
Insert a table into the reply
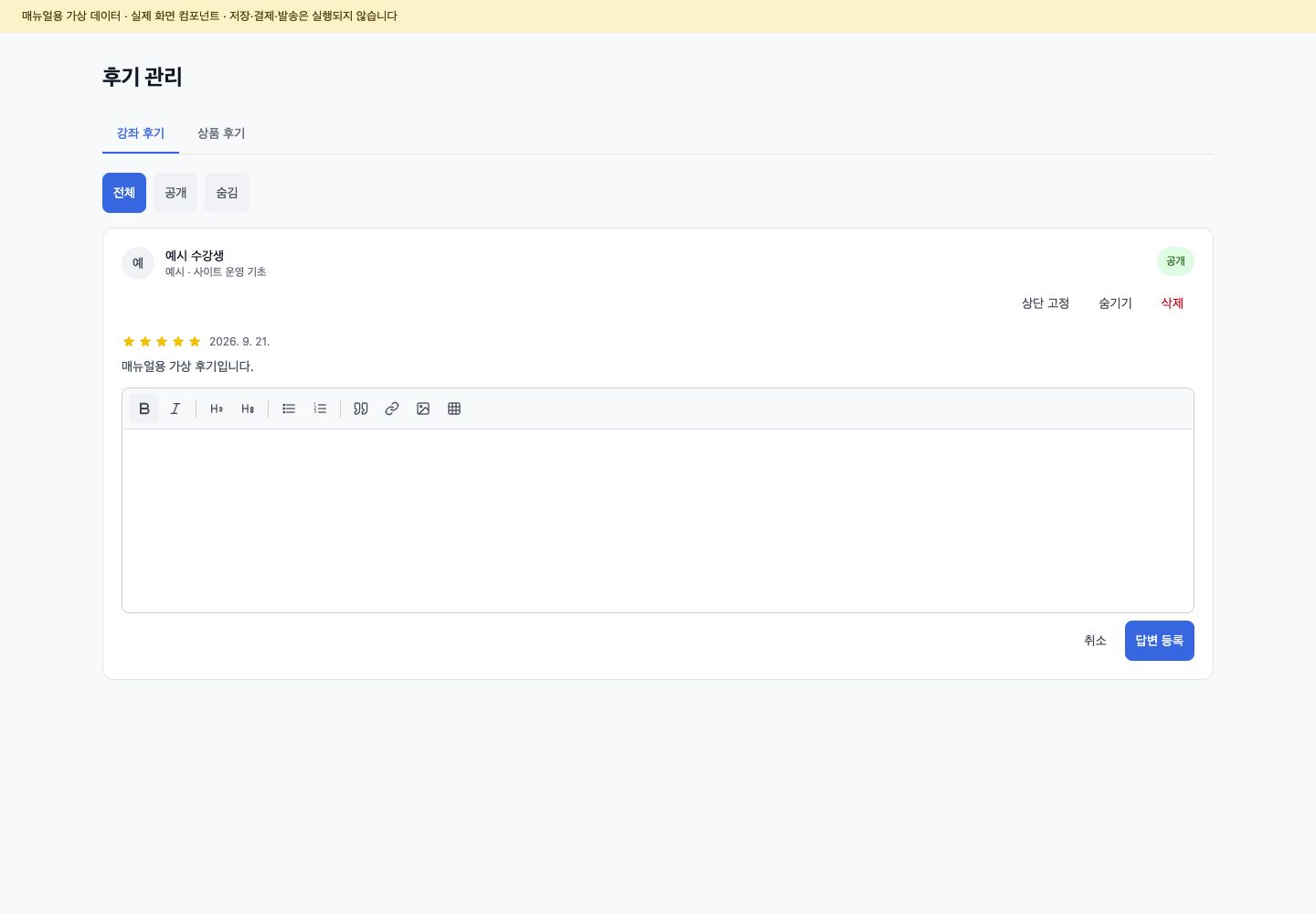point(454,409)
